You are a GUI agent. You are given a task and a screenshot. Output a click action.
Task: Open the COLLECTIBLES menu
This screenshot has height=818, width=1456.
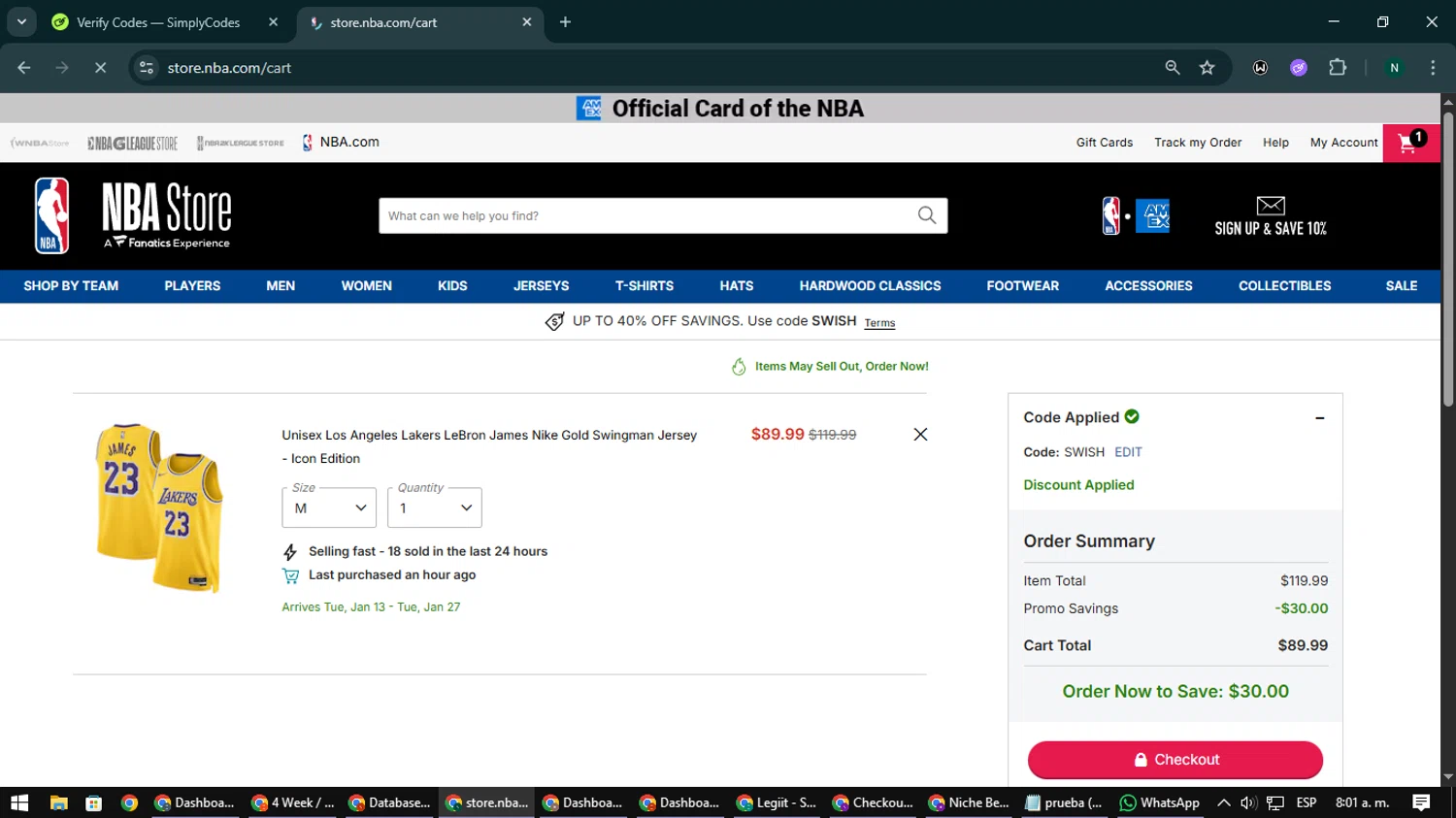[1284, 286]
